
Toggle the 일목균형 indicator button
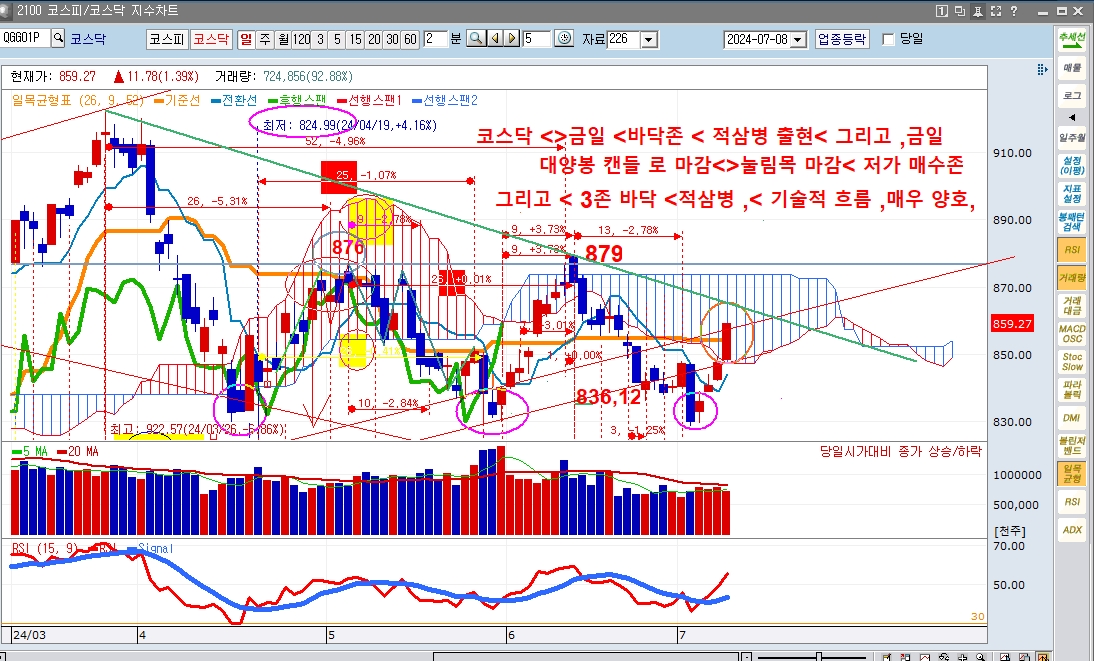(1072, 473)
